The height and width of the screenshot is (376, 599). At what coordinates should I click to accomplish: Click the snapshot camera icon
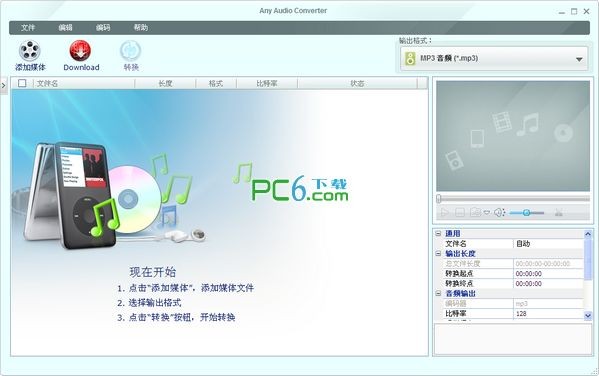click(475, 212)
